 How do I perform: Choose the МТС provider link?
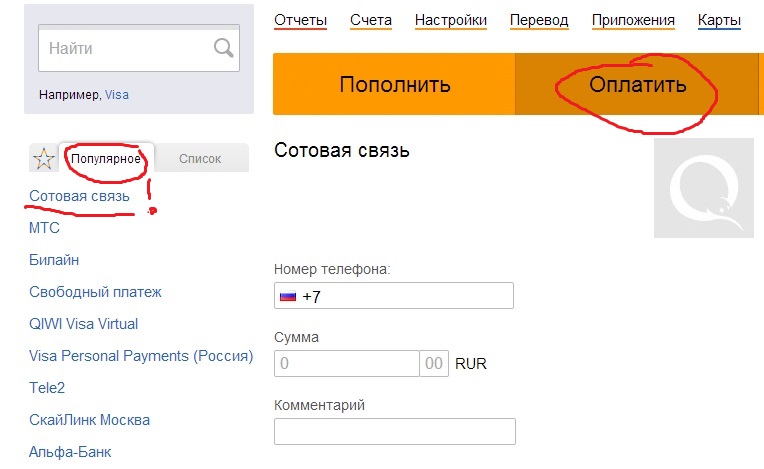(x=45, y=228)
